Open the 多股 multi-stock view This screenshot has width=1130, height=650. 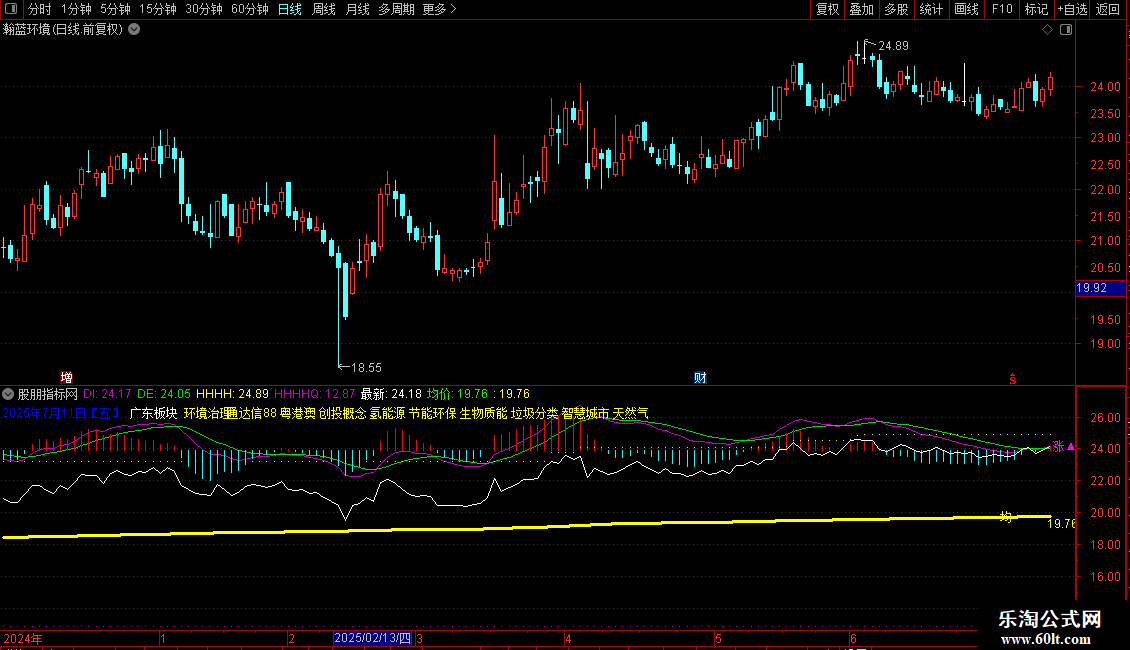(x=896, y=9)
